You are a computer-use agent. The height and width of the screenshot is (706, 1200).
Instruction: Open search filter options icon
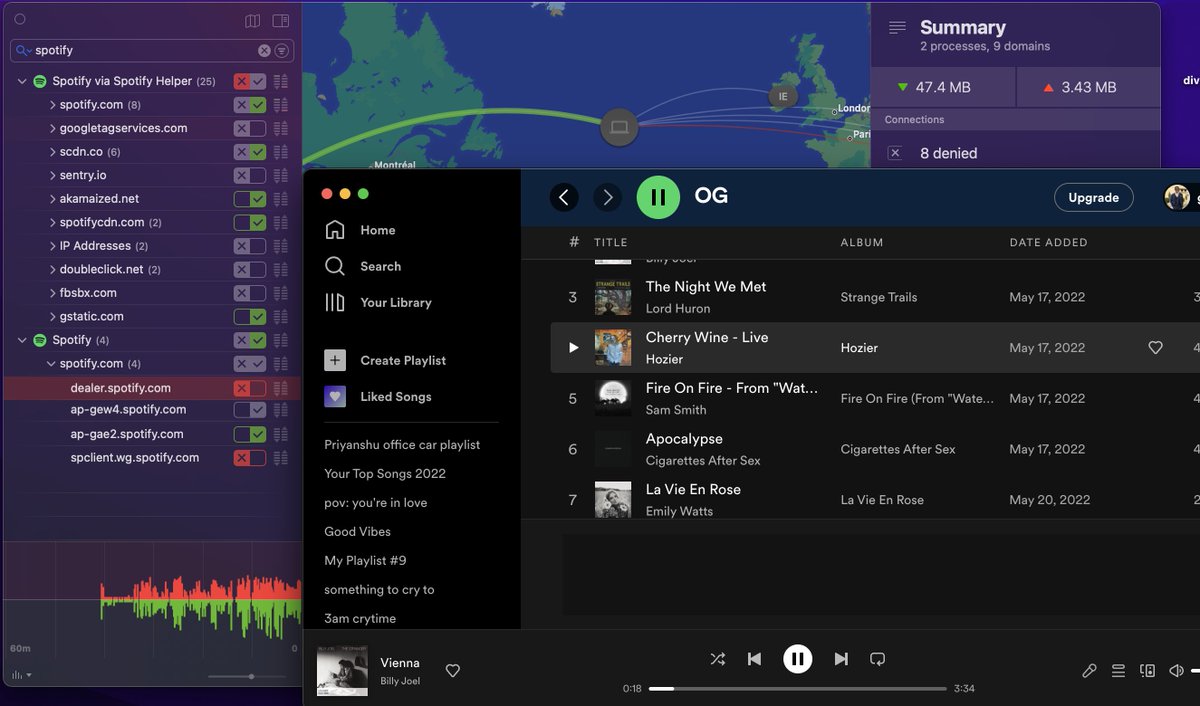click(282, 50)
